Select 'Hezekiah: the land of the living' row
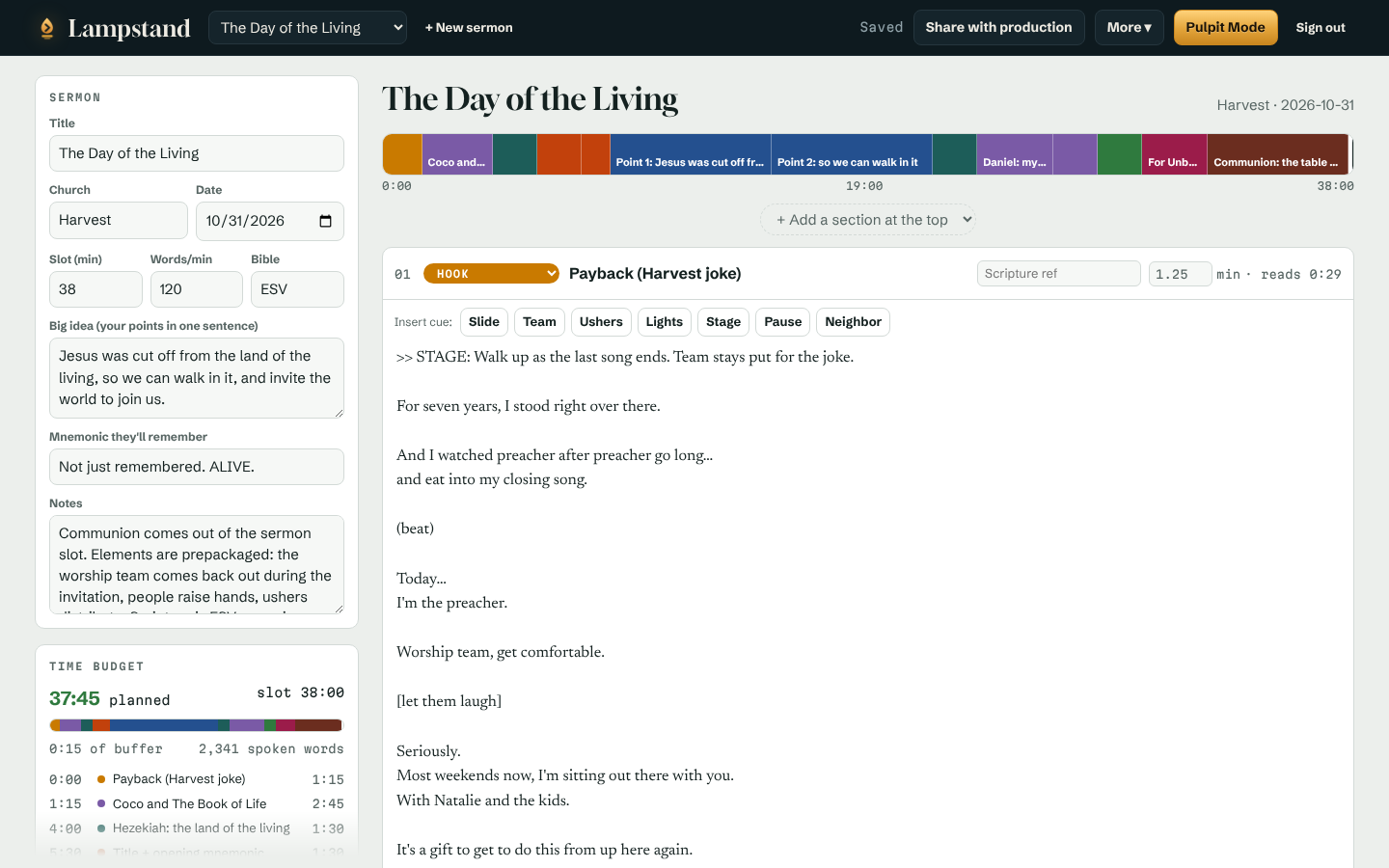Screen dimensions: 1389x868 point(197,828)
